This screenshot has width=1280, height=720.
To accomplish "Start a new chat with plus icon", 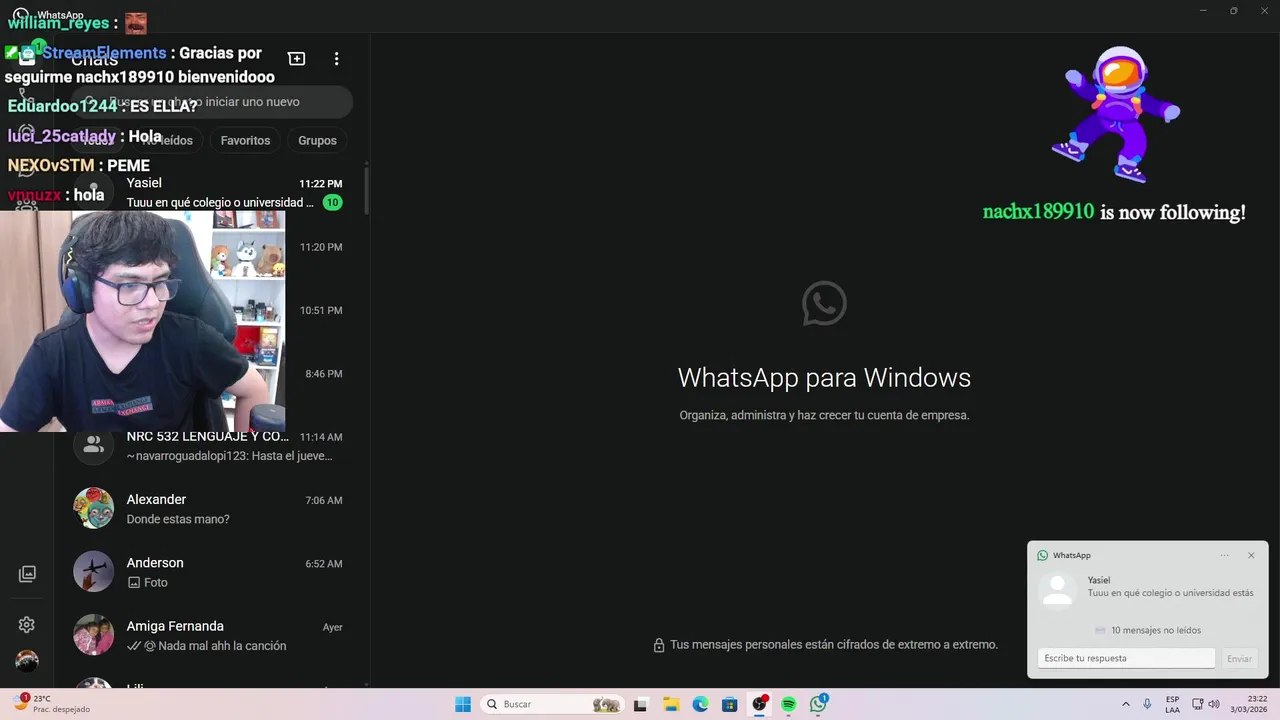I will tap(296, 59).
